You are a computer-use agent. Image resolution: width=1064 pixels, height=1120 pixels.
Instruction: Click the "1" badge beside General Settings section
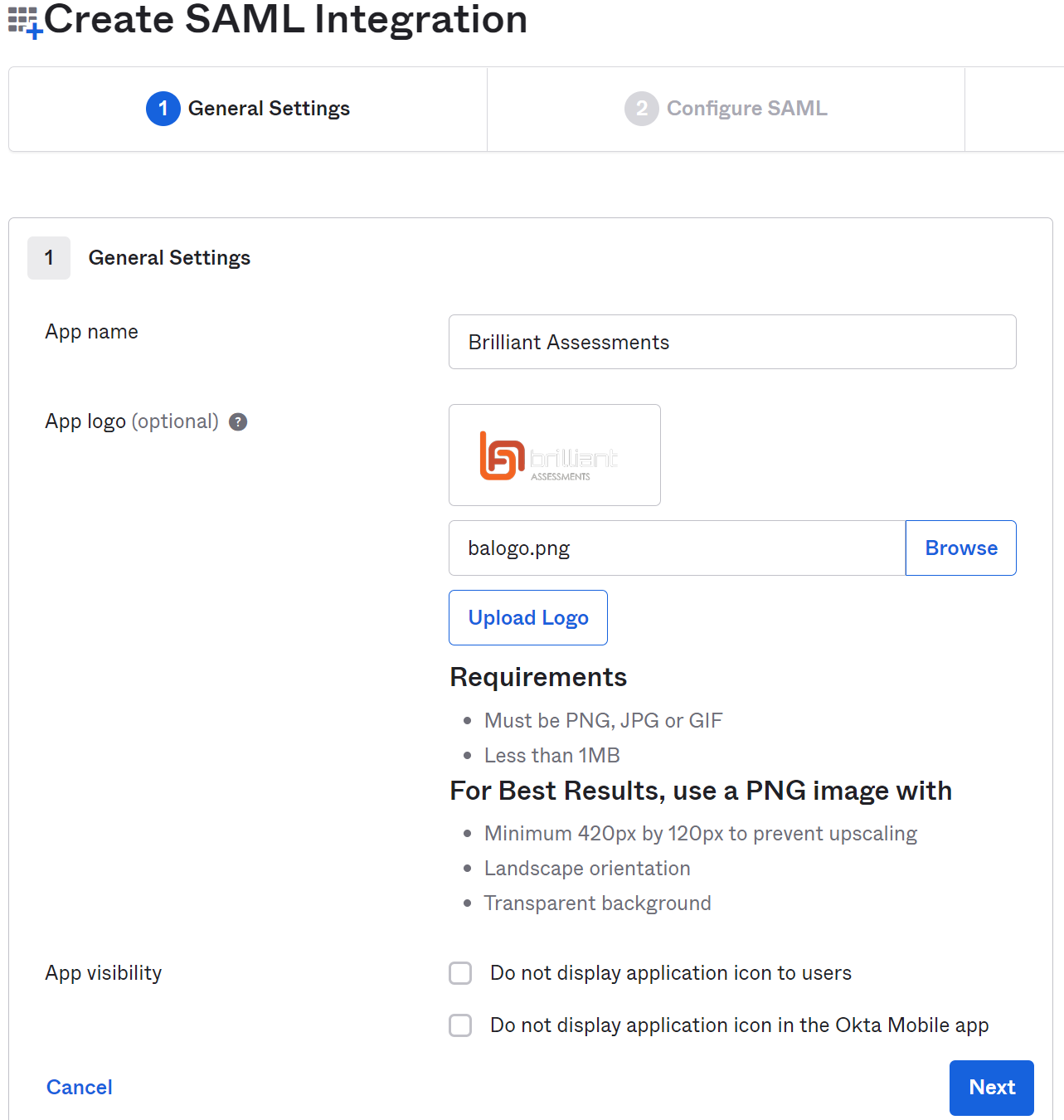48,258
